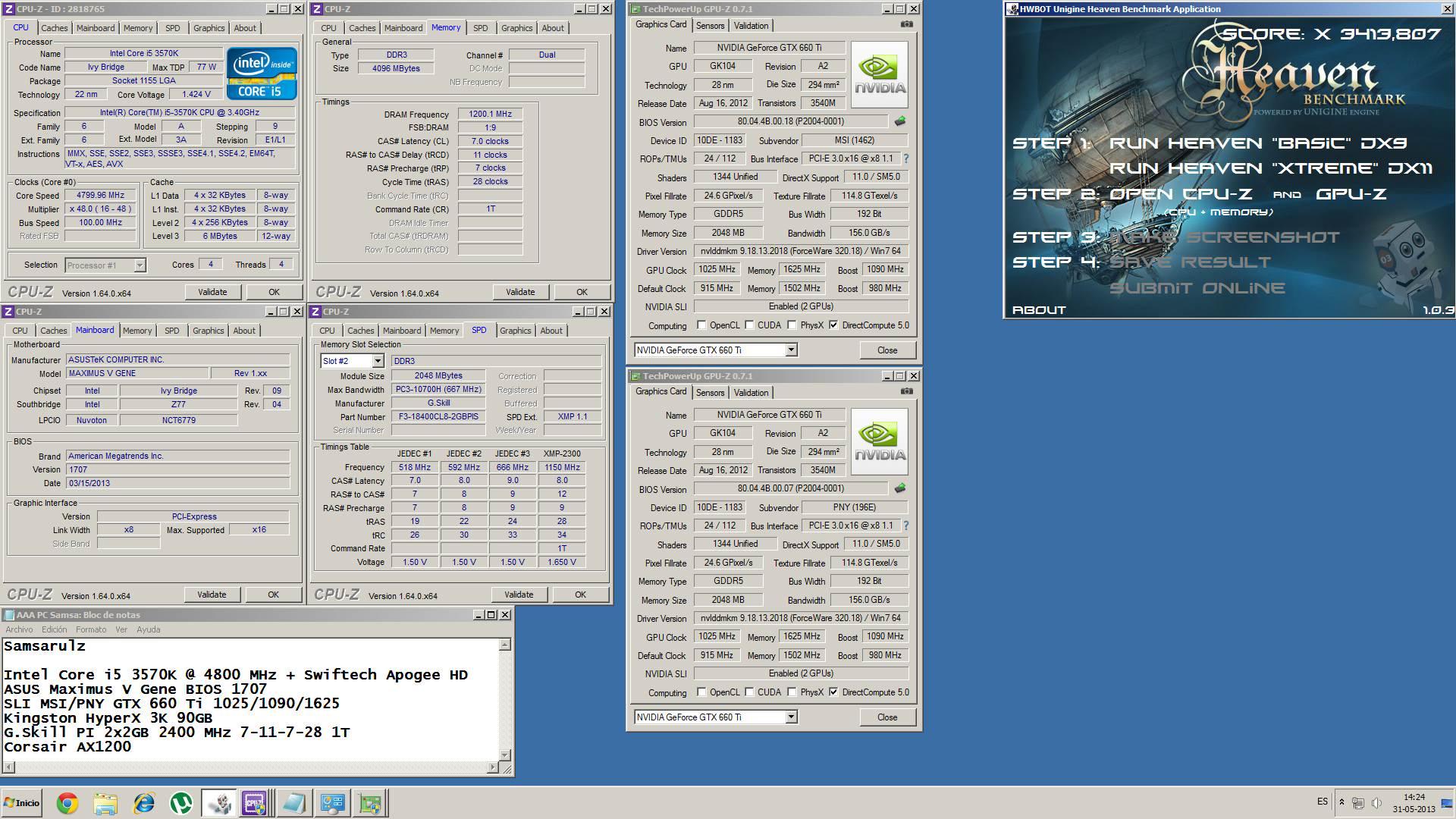Open Archivo menu in Notepad
Screen dimensions: 1456x819
[19, 629]
